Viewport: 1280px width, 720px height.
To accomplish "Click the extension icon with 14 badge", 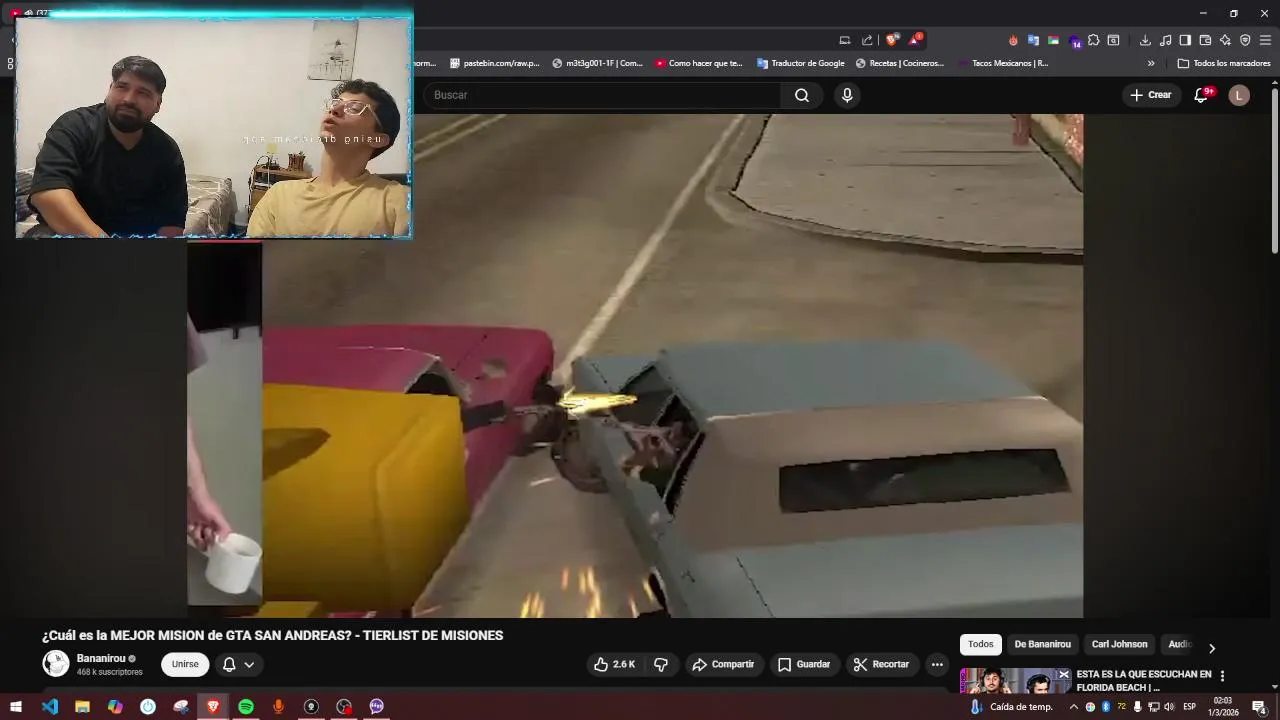I will [1074, 41].
